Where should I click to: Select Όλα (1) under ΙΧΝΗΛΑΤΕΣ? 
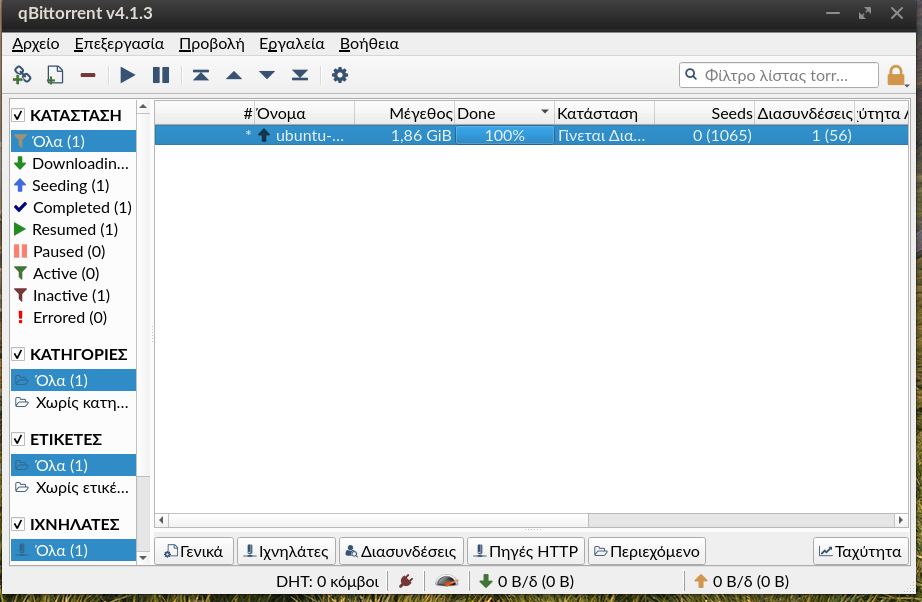point(74,550)
